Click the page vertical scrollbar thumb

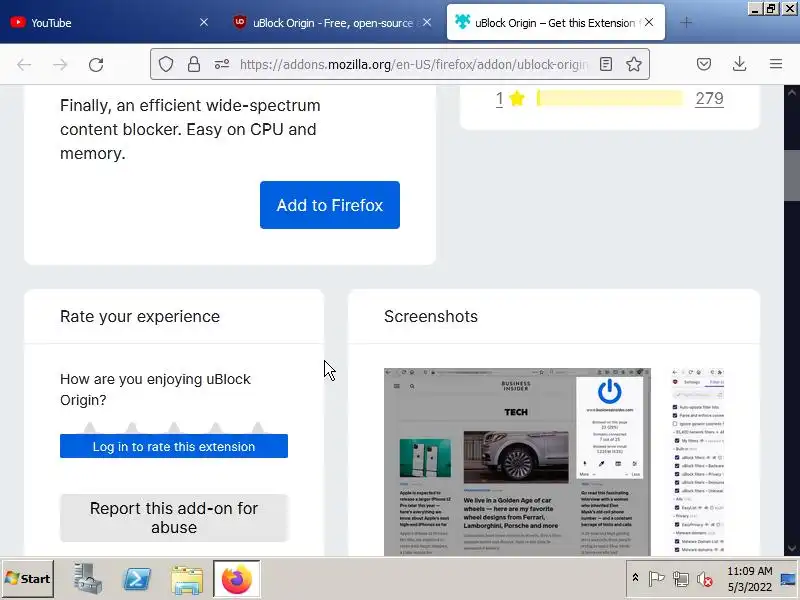click(x=792, y=176)
